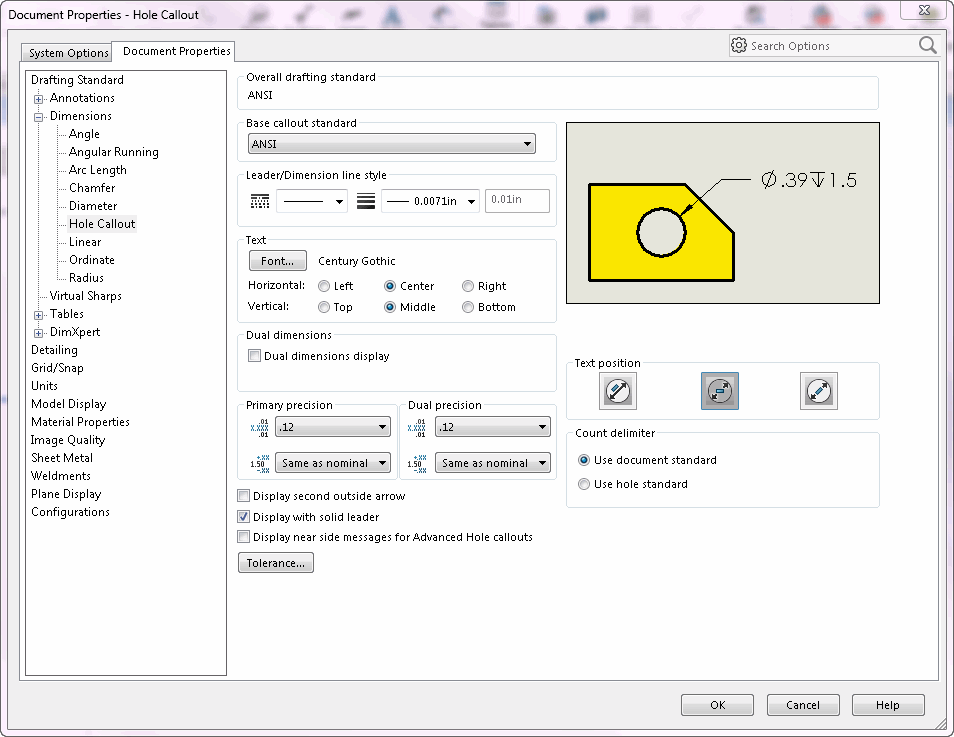Click the Tolerance... button
Screen dimensions: 954x737
point(276,563)
